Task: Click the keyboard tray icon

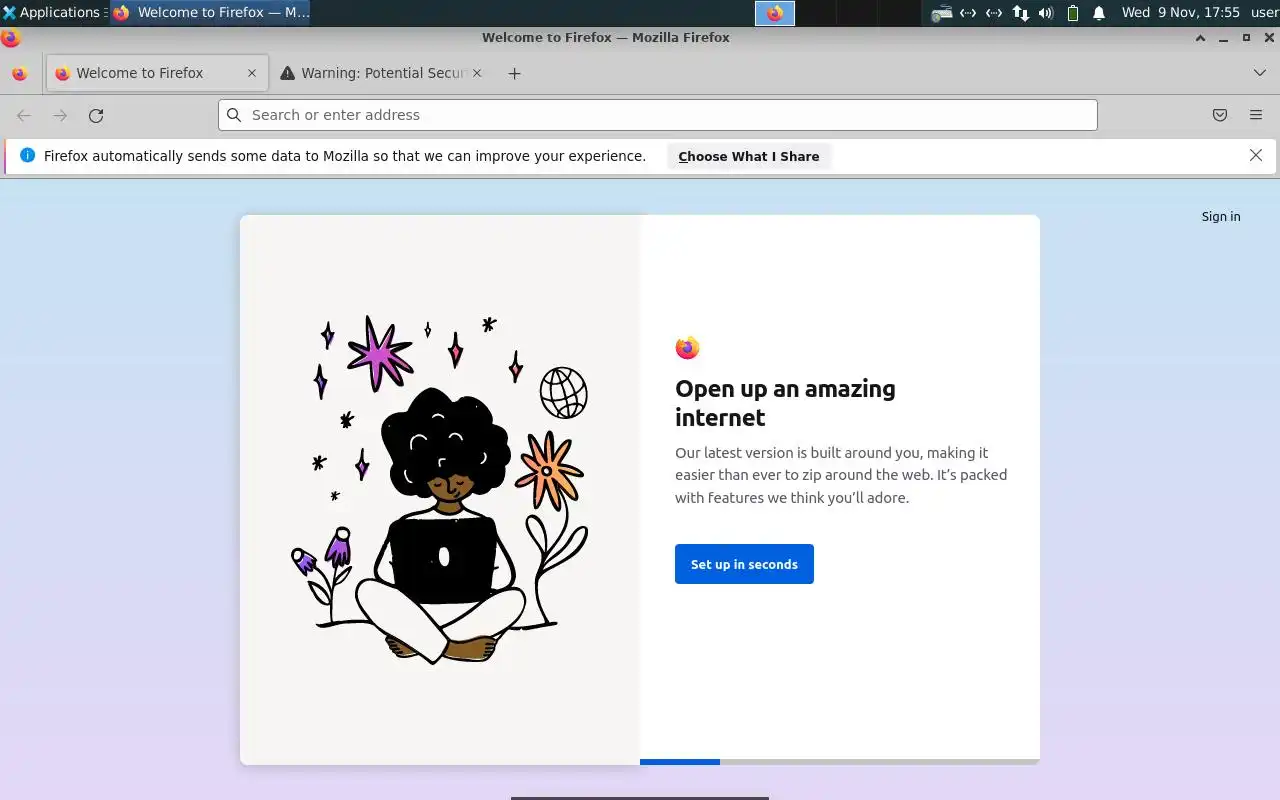Action: (x=941, y=13)
